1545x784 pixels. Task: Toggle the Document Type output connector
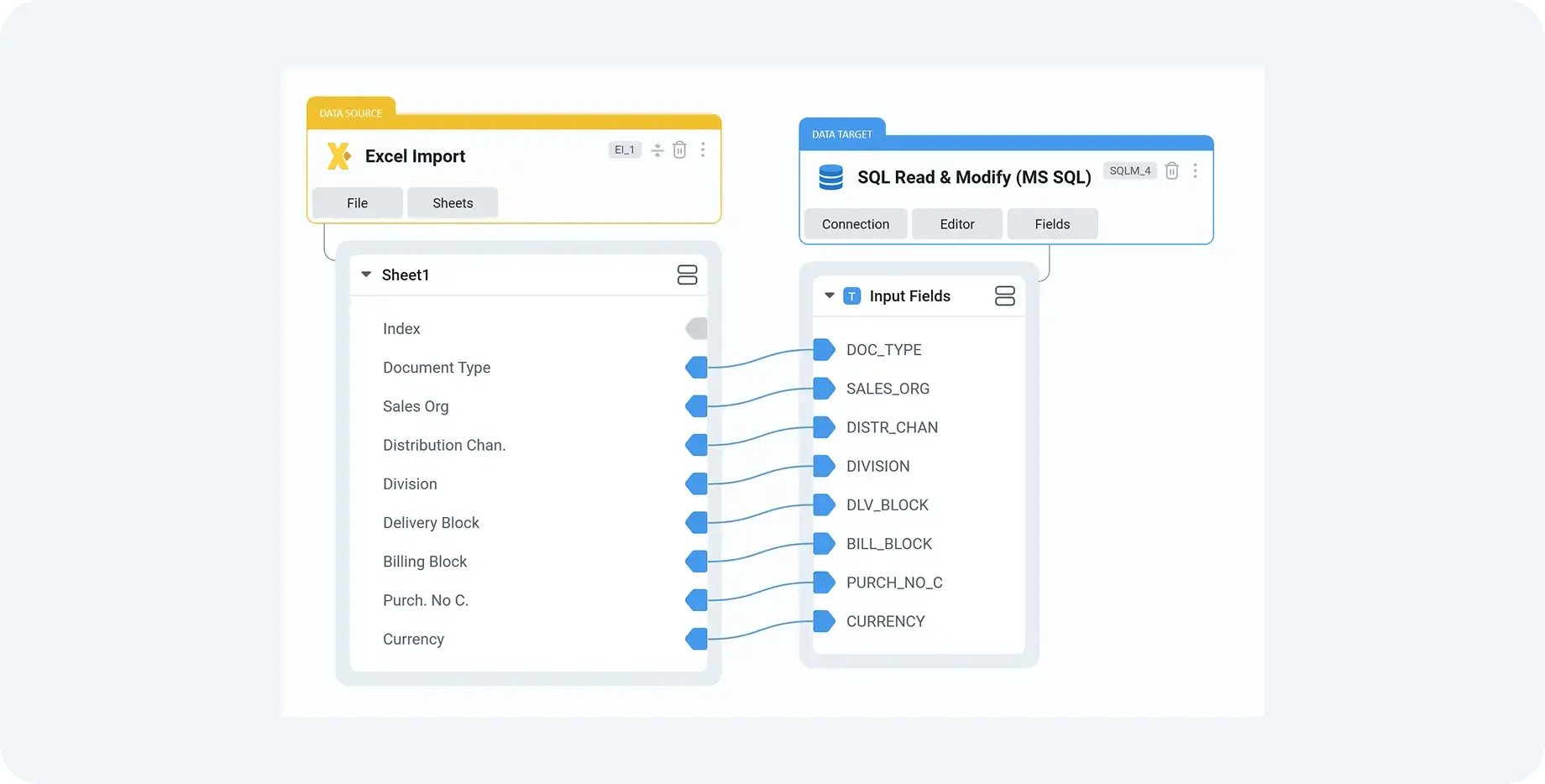696,368
